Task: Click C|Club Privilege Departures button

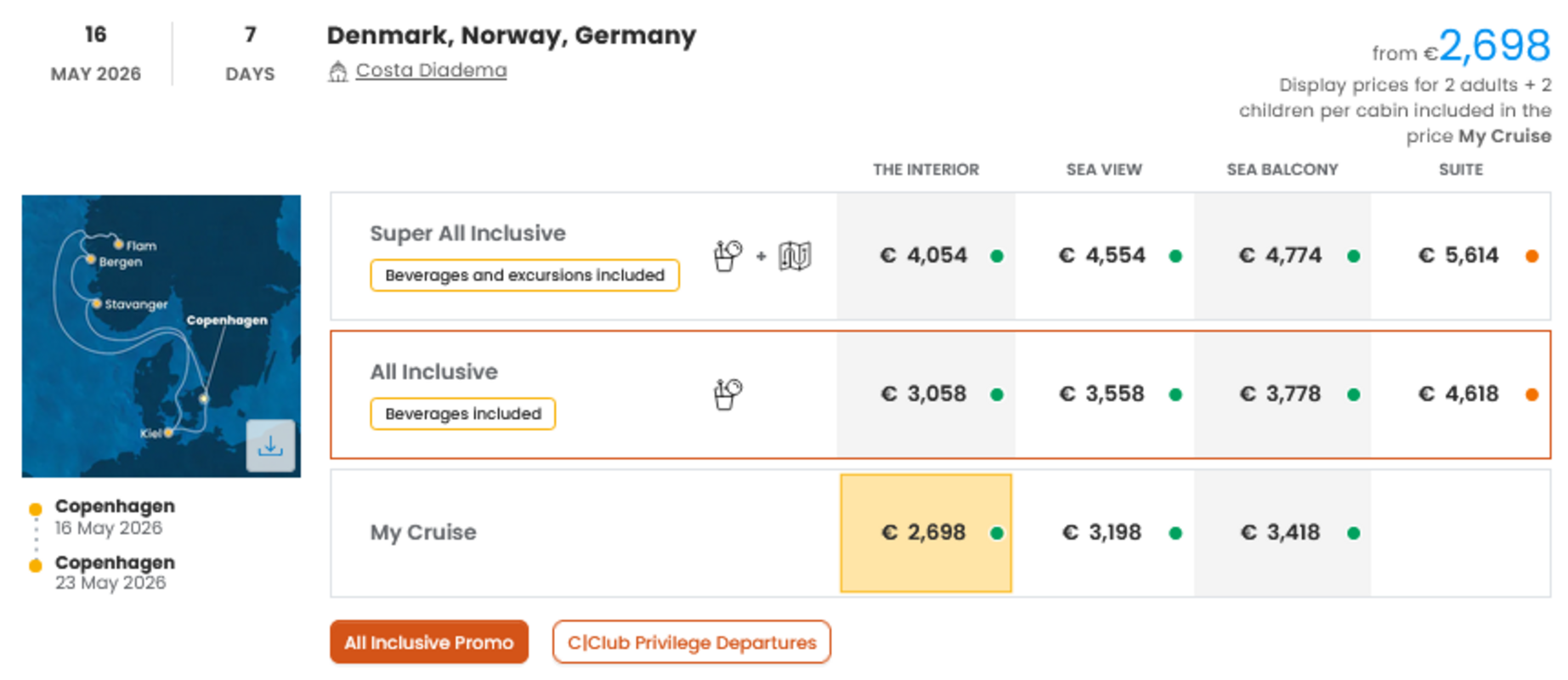Action: [x=691, y=643]
